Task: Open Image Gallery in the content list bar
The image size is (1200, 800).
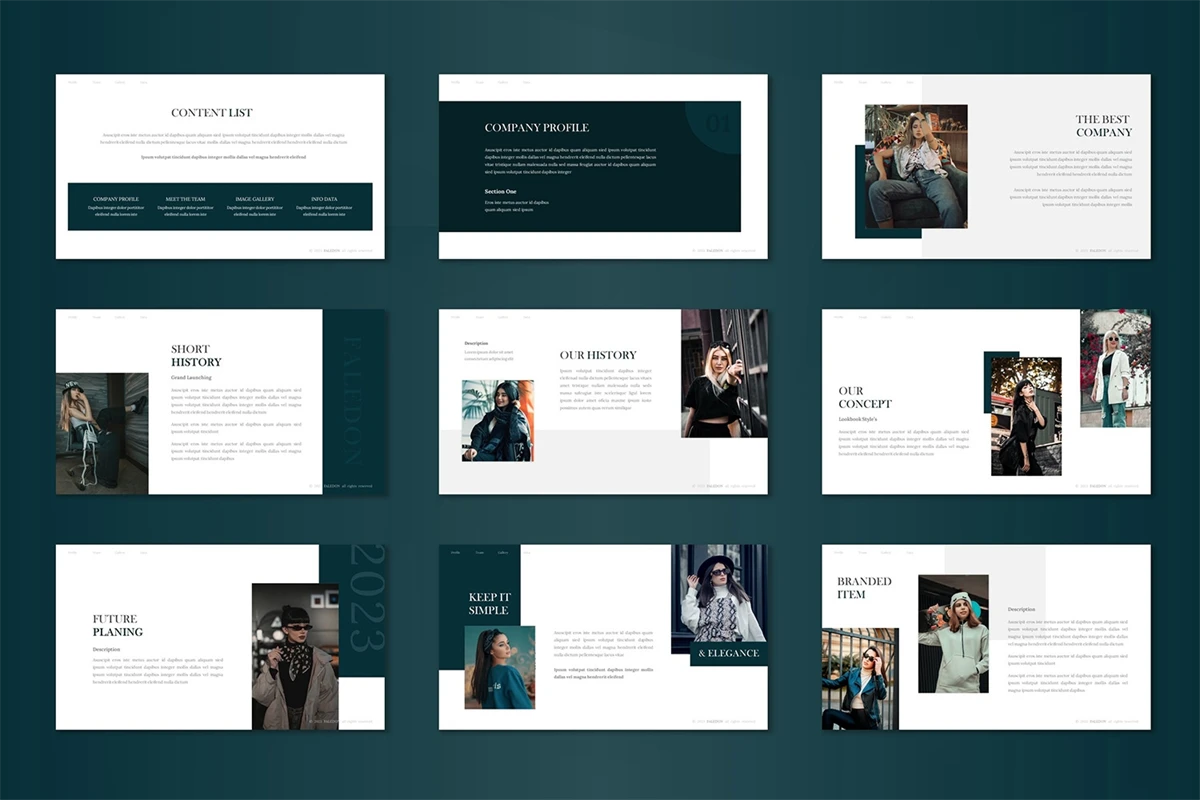Action: (x=255, y=199)
